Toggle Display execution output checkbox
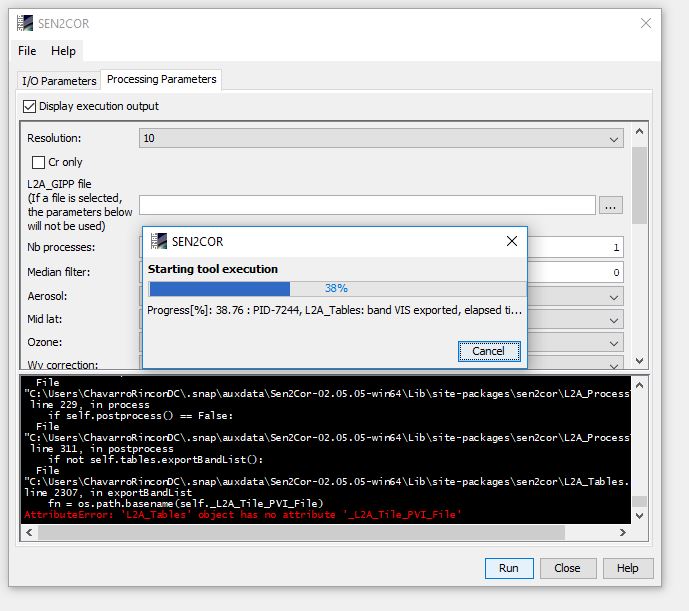Viewport: 689px width, 611px height. [29, 106]
